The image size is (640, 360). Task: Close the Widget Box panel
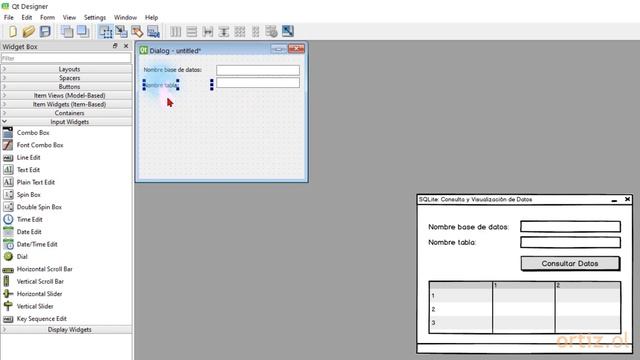click(x=126, y=46)
